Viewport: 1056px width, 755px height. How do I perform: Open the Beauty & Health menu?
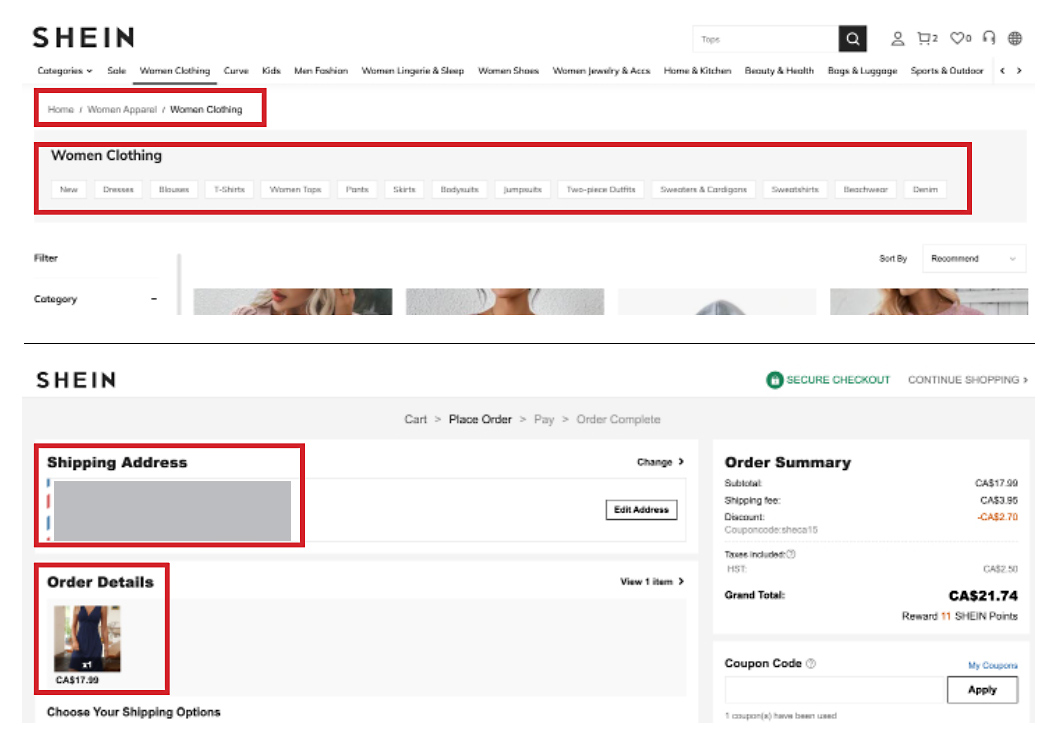(779, 71)
